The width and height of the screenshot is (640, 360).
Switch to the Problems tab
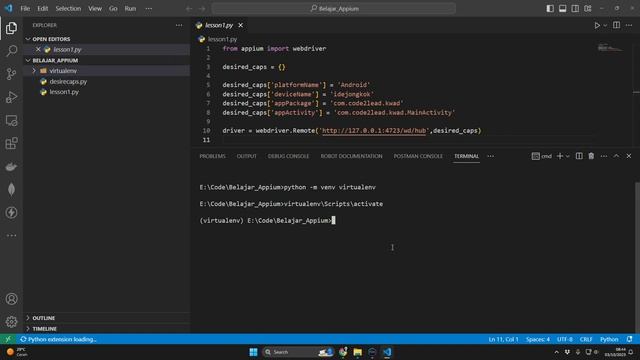(x=212, y=156)
